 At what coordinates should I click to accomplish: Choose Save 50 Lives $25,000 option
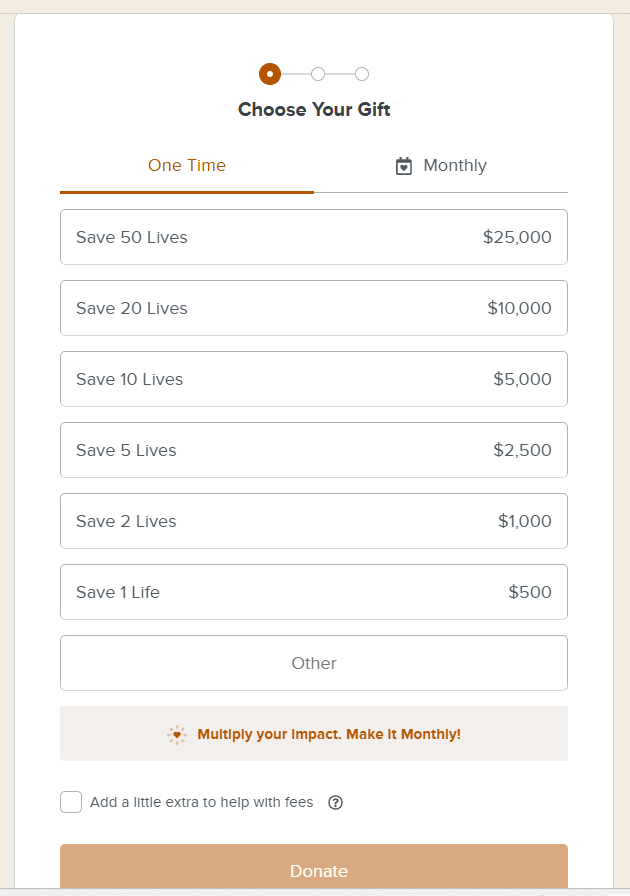point(314,237)
